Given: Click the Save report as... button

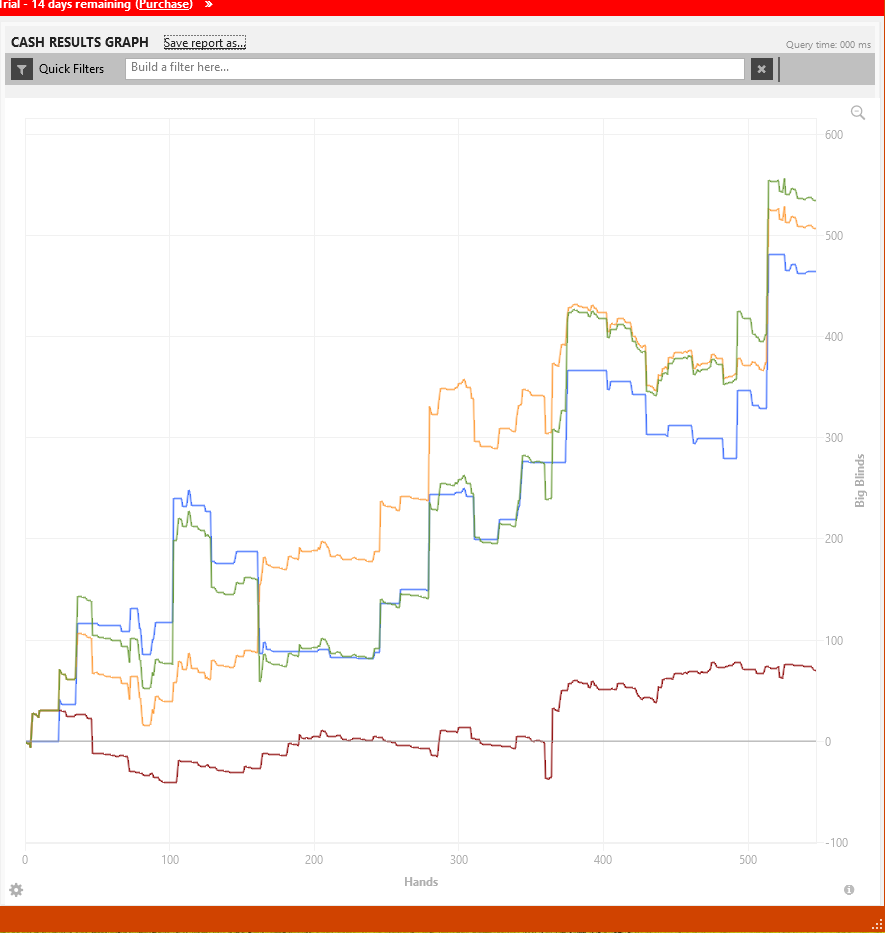Looking at the screenshot, I should pyautogui.click(x=205, y=42).
